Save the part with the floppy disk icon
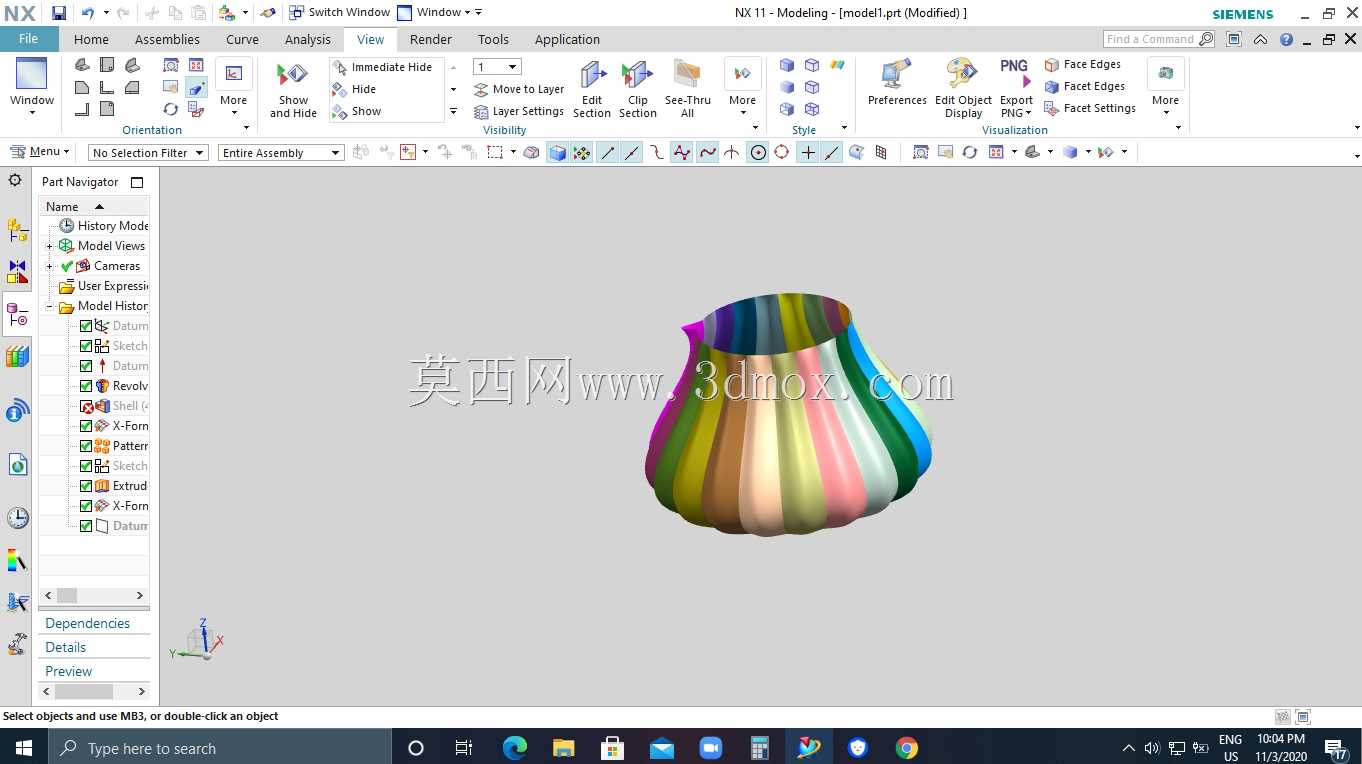The height and width of the screenshot is (764, 1362). pos(59,13)
